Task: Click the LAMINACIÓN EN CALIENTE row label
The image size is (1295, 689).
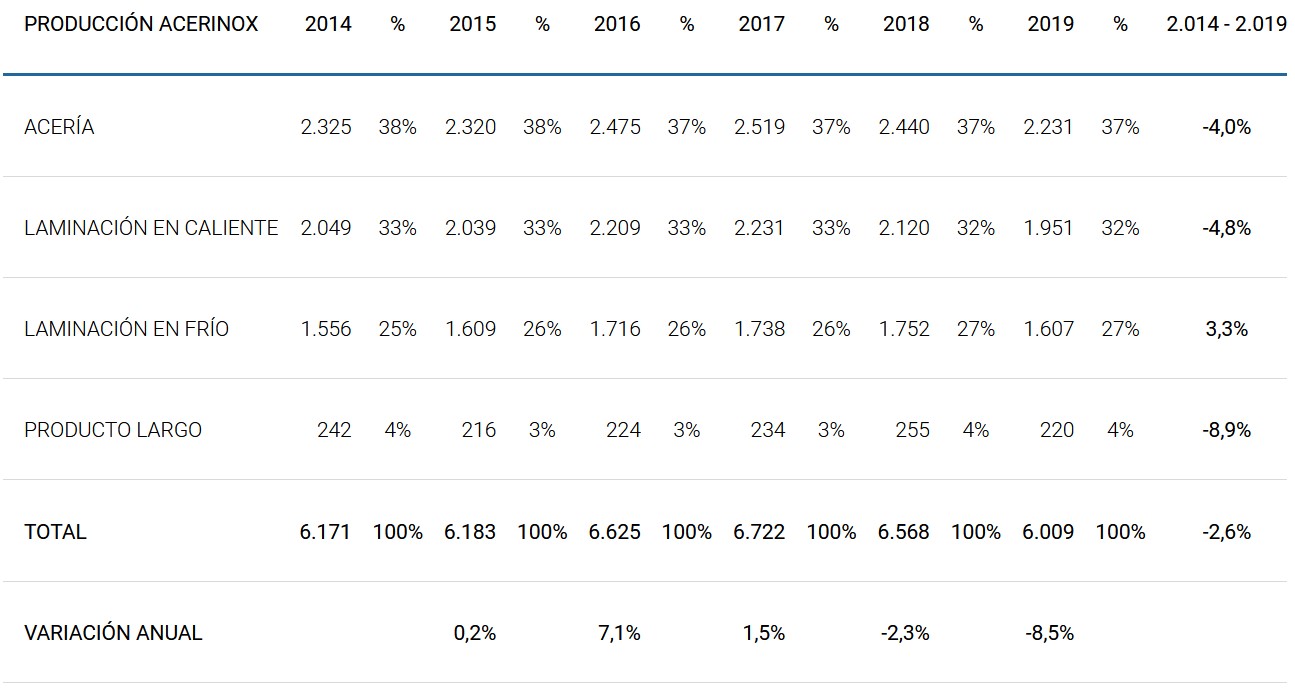Action: pyautogui.click(x=151, y=228)
